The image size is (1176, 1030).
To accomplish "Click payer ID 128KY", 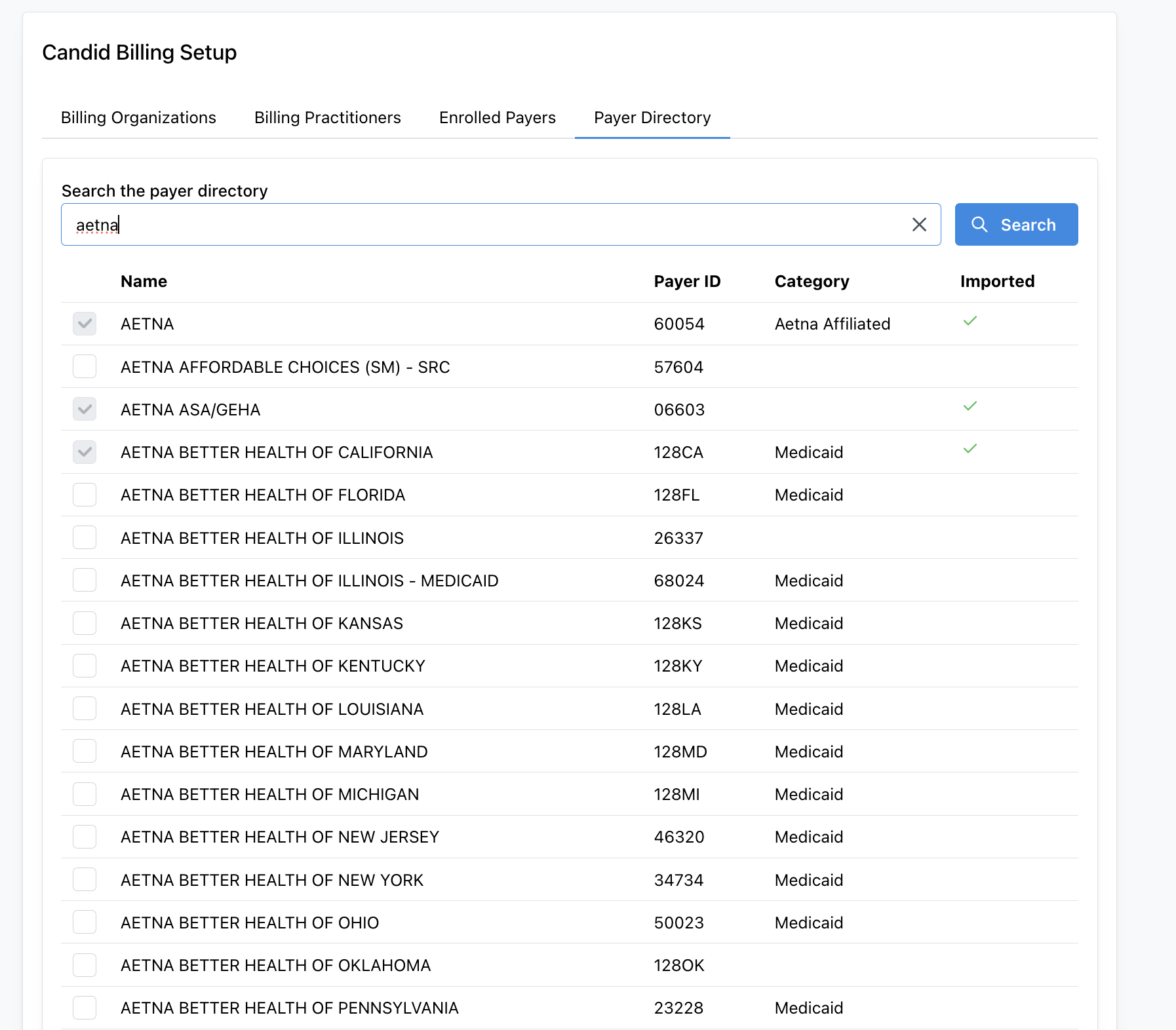I will [x=678, y=666].
